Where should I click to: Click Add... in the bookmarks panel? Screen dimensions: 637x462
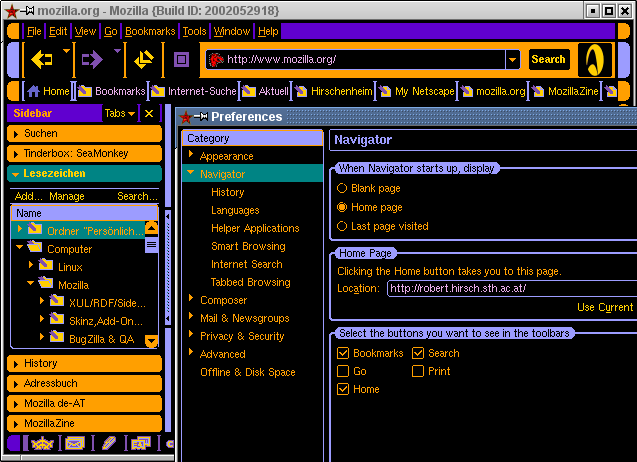[x=28, y=196]
